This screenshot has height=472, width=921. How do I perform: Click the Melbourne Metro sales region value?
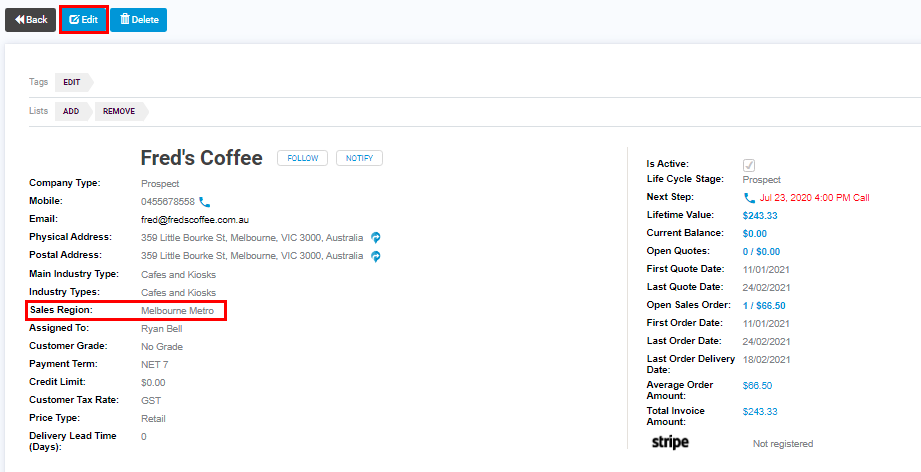[177, 311]
